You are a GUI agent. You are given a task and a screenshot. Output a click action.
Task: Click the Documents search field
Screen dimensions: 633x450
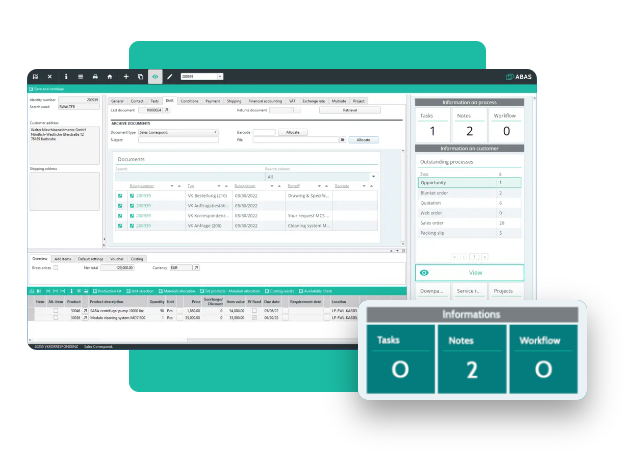point(189,177)
